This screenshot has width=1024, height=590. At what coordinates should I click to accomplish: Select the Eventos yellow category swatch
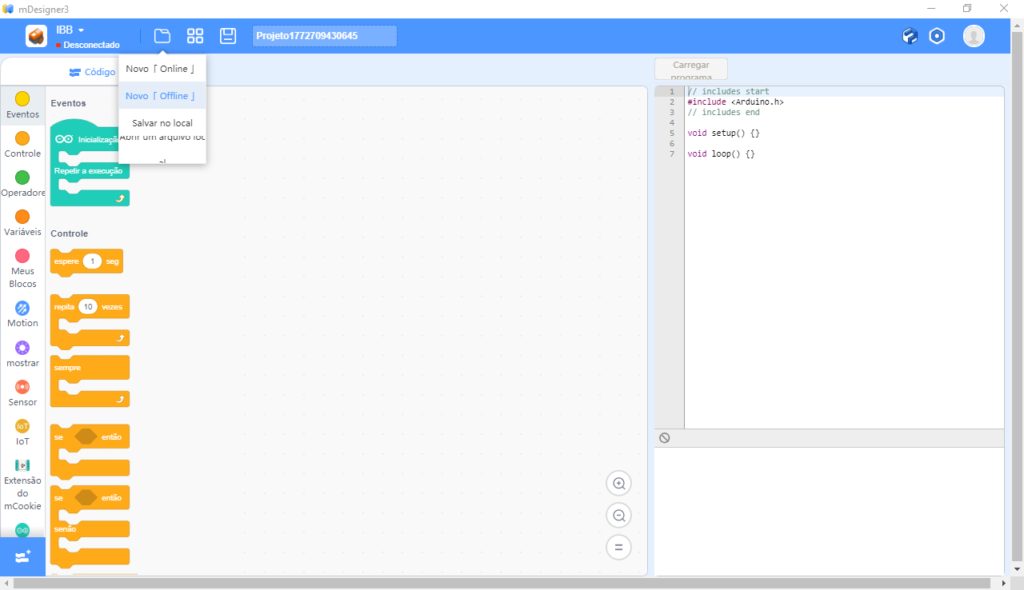coord(22,100)
